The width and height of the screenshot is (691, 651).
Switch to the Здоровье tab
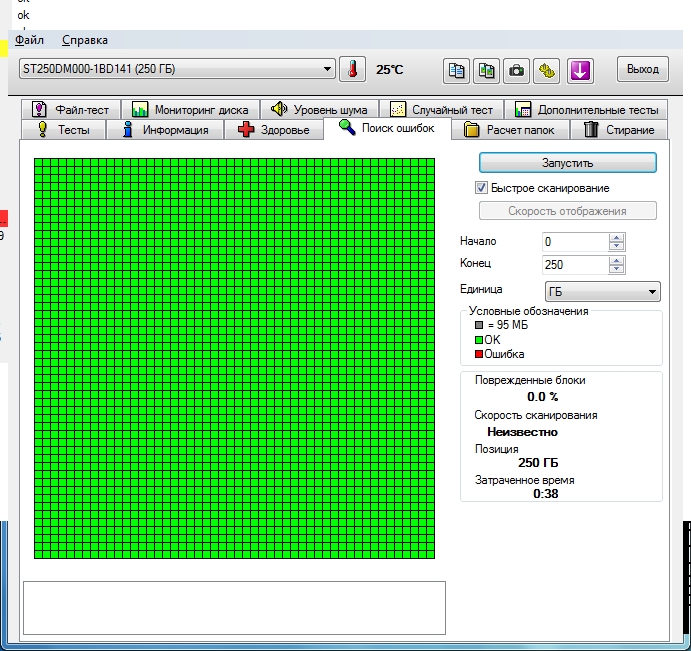pos(274,130)
